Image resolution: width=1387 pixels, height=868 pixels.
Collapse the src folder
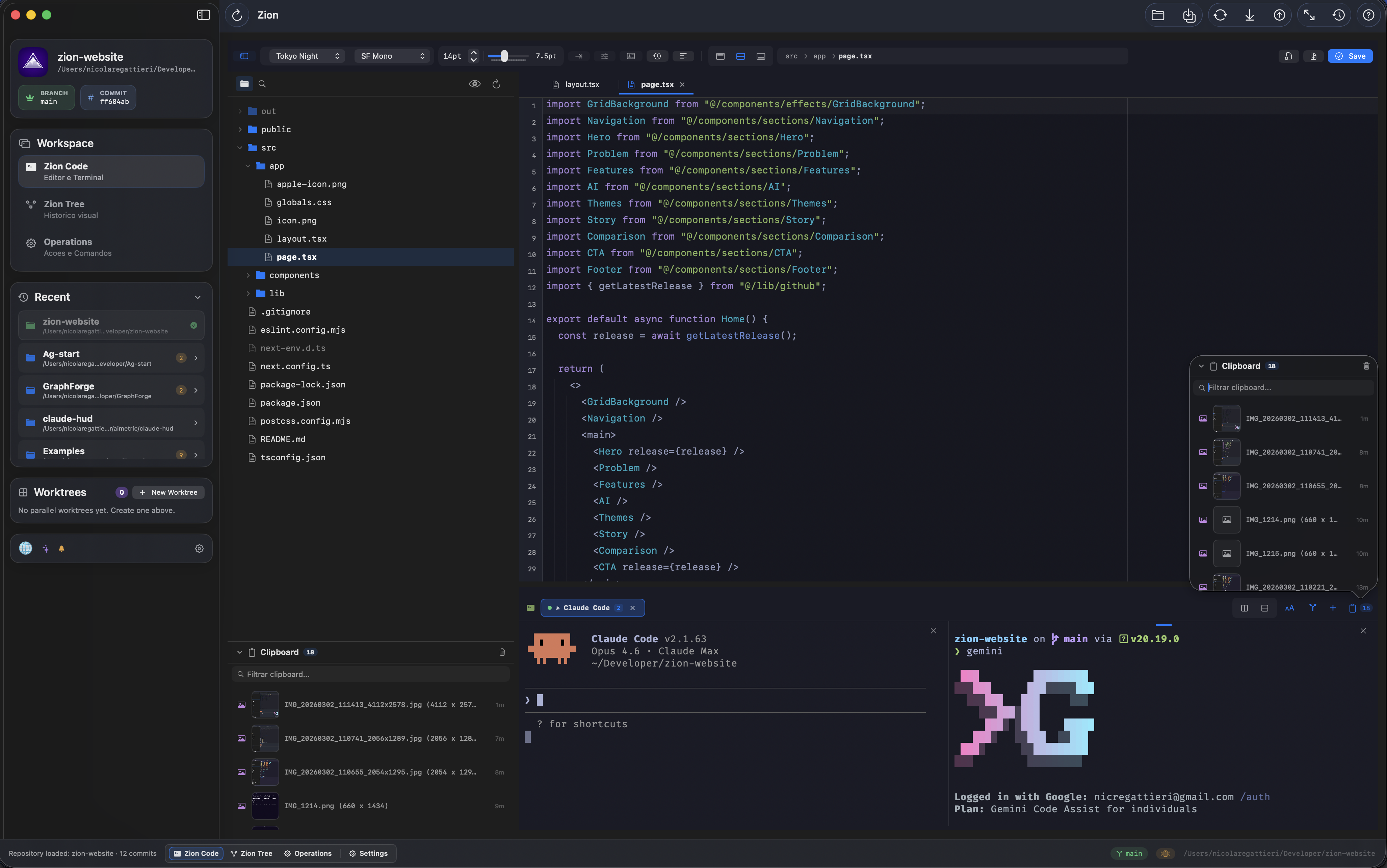coord(239,148)
